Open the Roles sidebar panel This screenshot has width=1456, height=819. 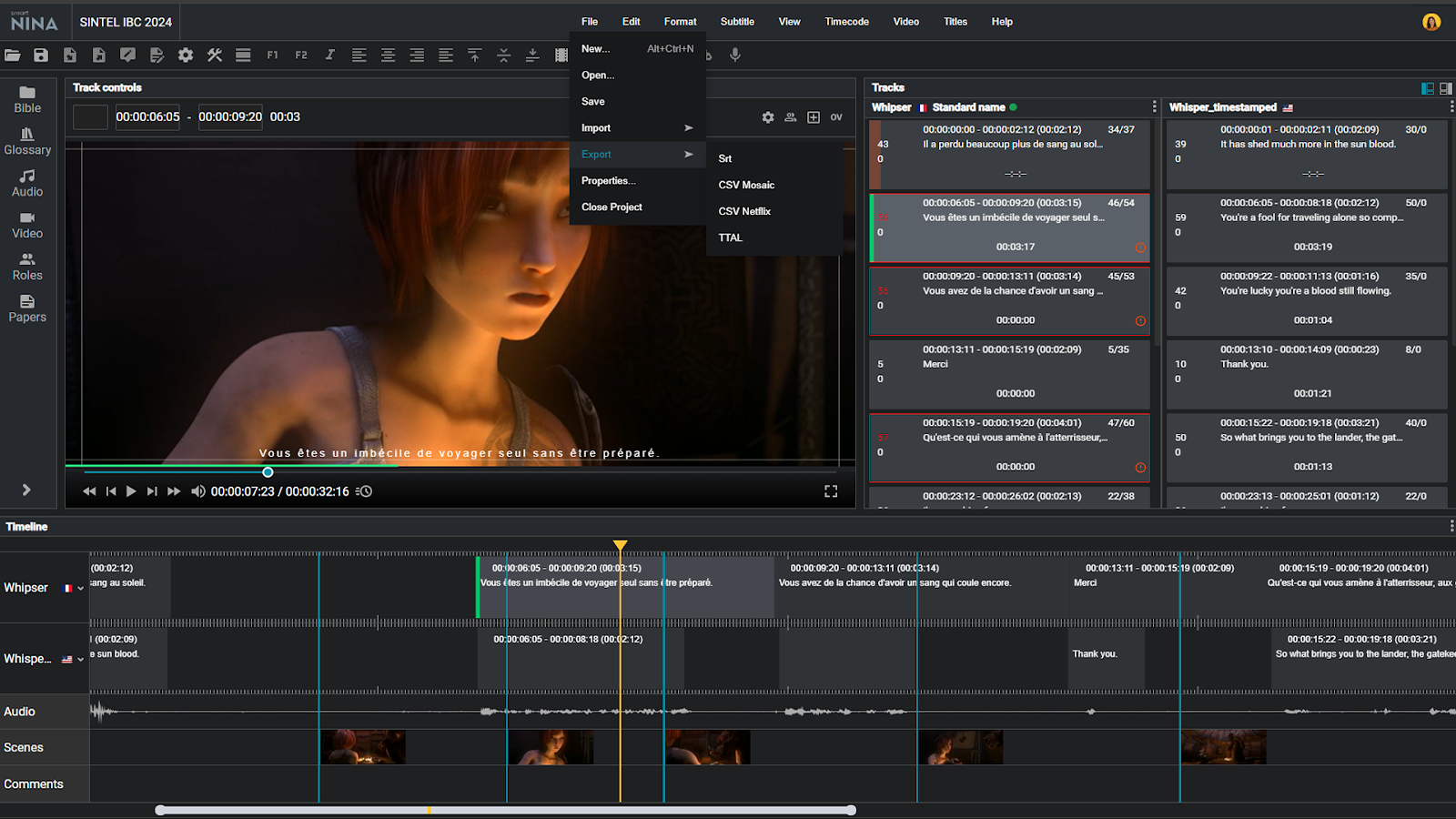[27, 267]
